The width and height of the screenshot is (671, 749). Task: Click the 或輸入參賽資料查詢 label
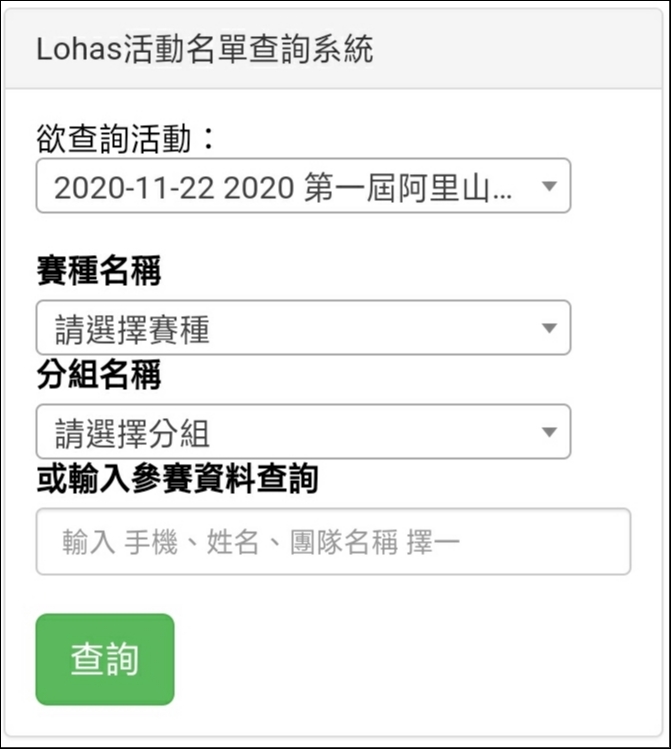click(177, 480)
